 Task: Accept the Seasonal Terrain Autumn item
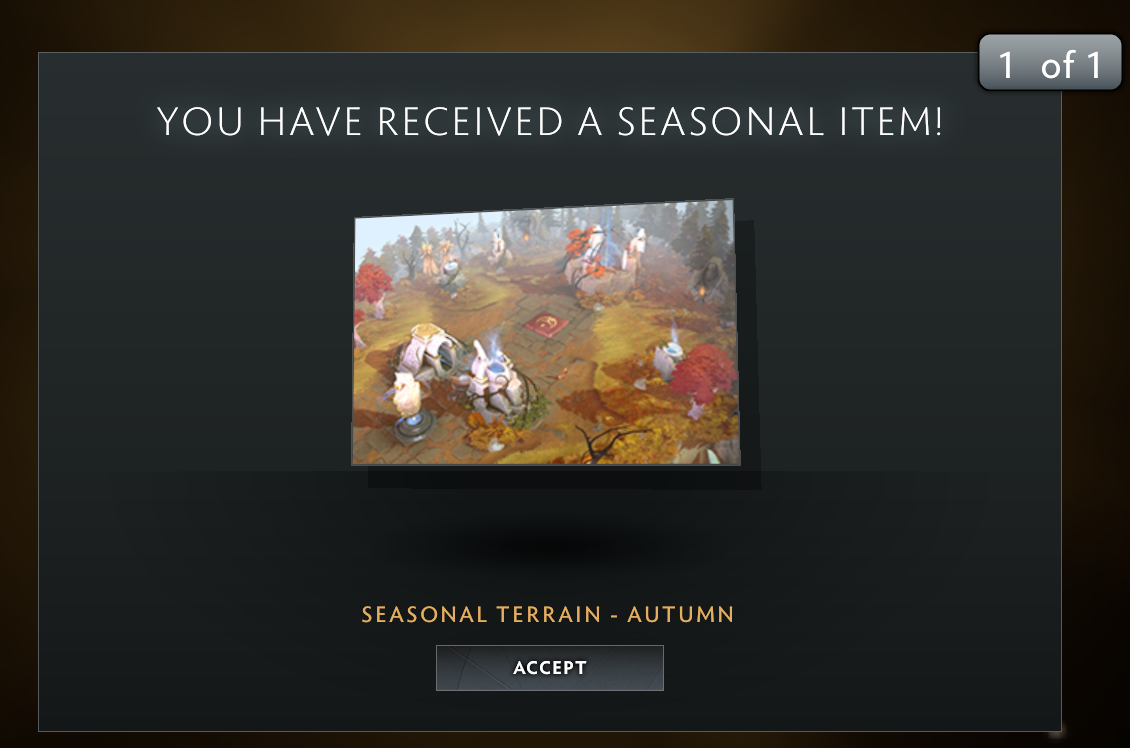pos(549,668)
